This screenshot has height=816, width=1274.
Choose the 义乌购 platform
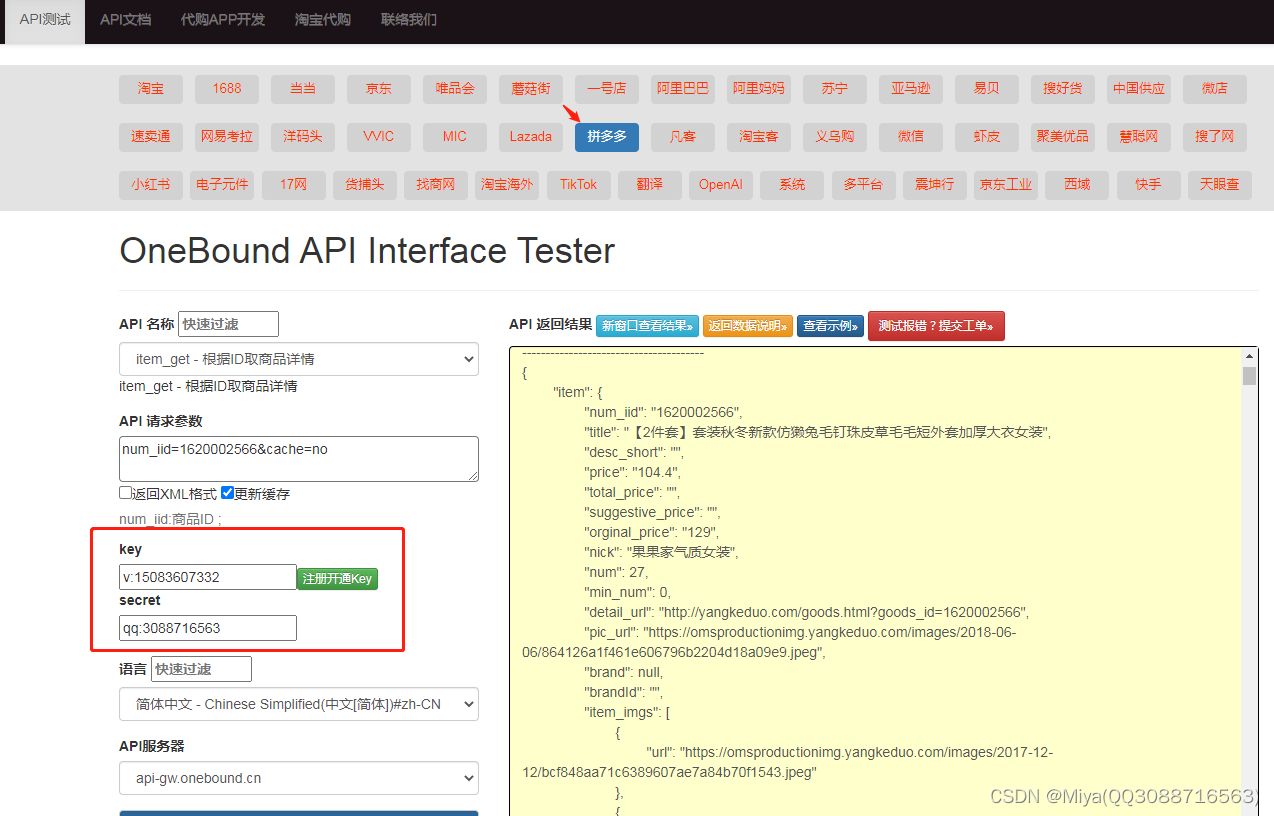coord(835,136)
